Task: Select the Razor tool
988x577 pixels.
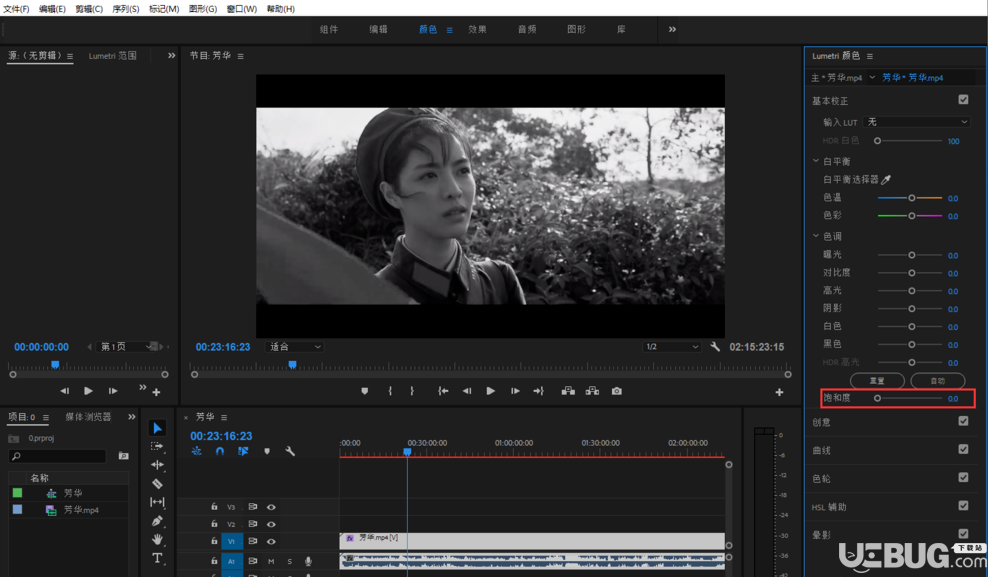Action: (x=157, y=484)
